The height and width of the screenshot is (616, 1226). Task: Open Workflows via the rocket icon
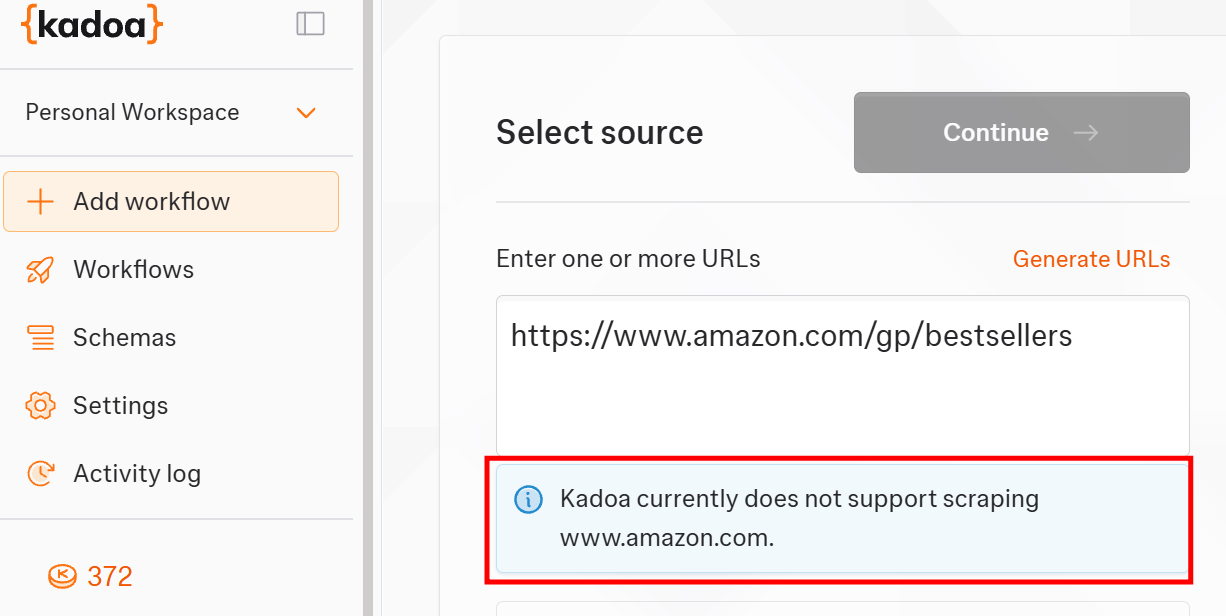pos(41,269)
